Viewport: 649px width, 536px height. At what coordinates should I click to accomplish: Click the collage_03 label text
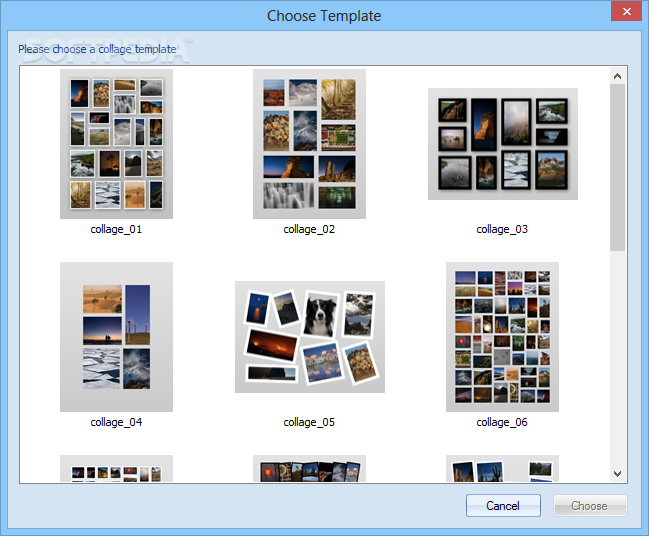(502, 229)
